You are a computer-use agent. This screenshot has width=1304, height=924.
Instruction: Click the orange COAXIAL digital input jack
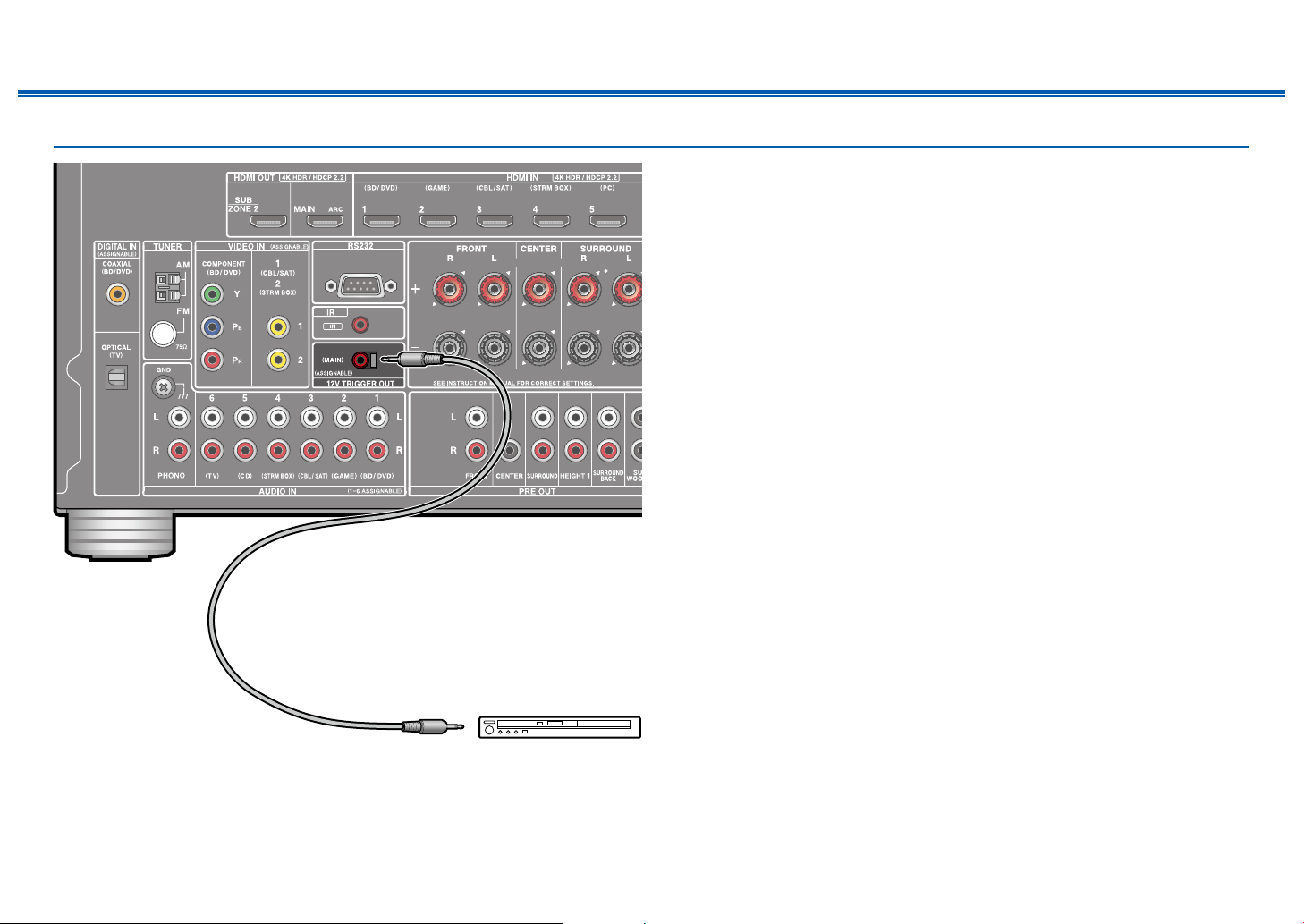click(x=116, y=292)
